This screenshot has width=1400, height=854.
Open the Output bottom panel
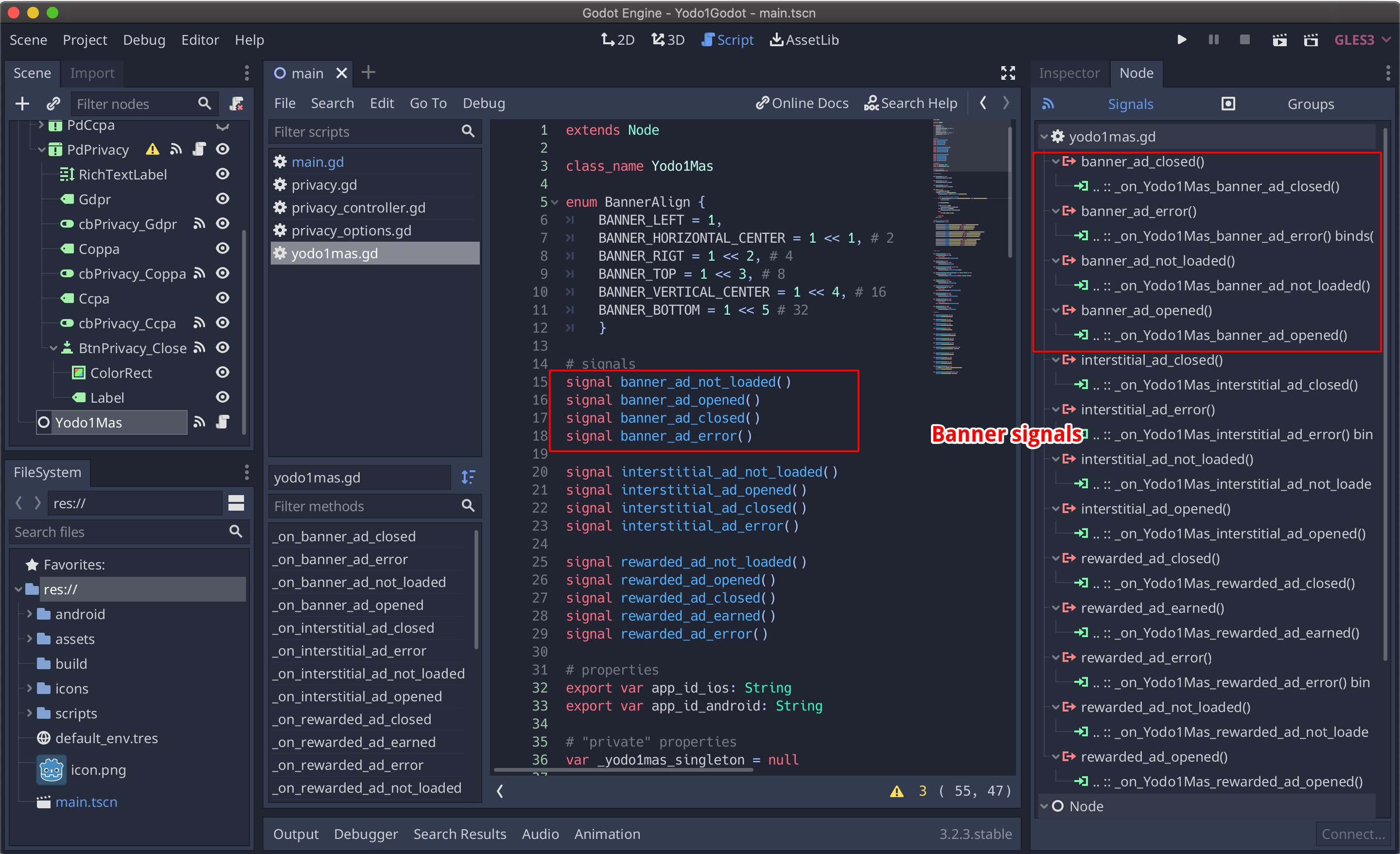(296, 834)
